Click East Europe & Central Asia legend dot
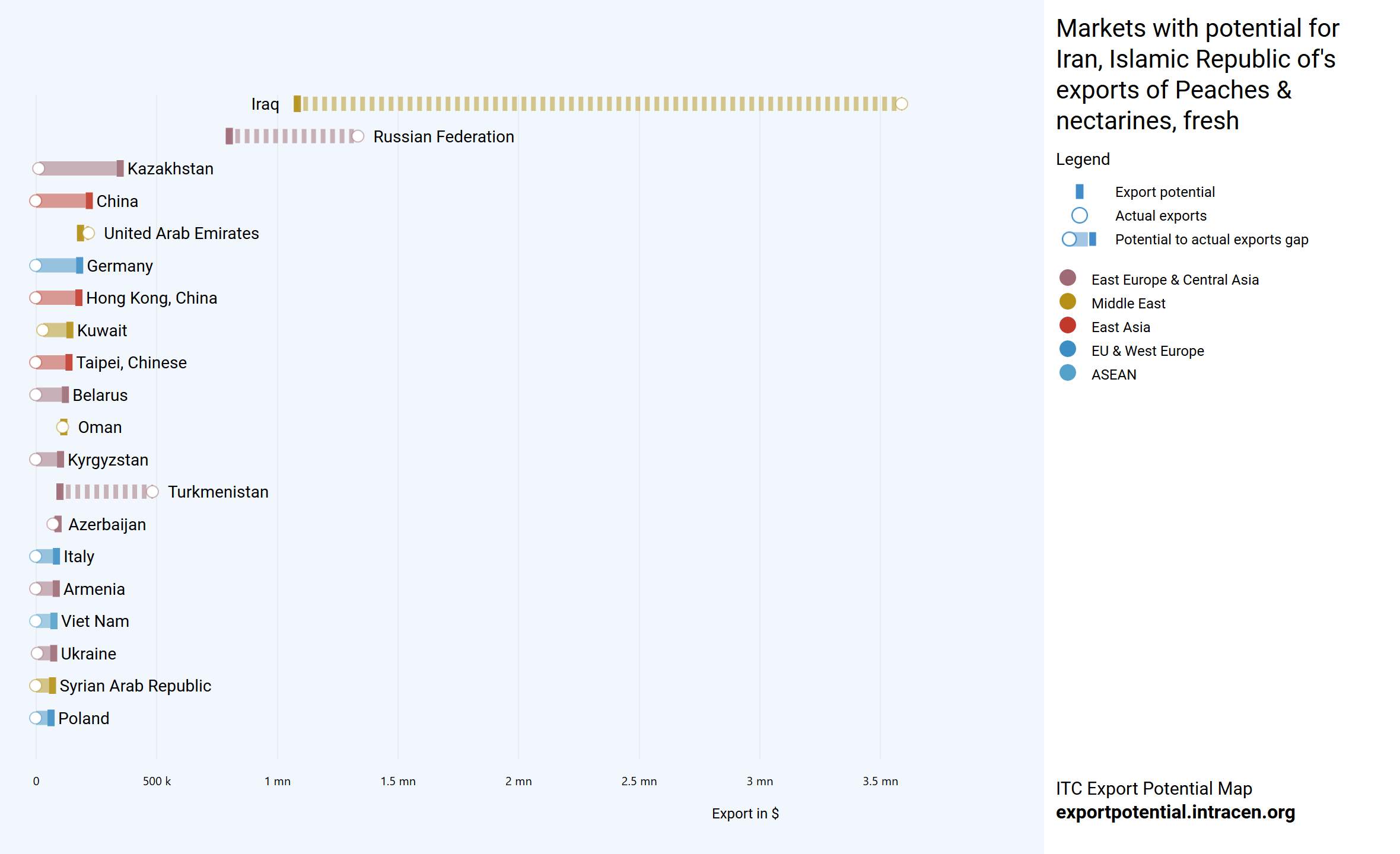 [x=1067, y=278]
